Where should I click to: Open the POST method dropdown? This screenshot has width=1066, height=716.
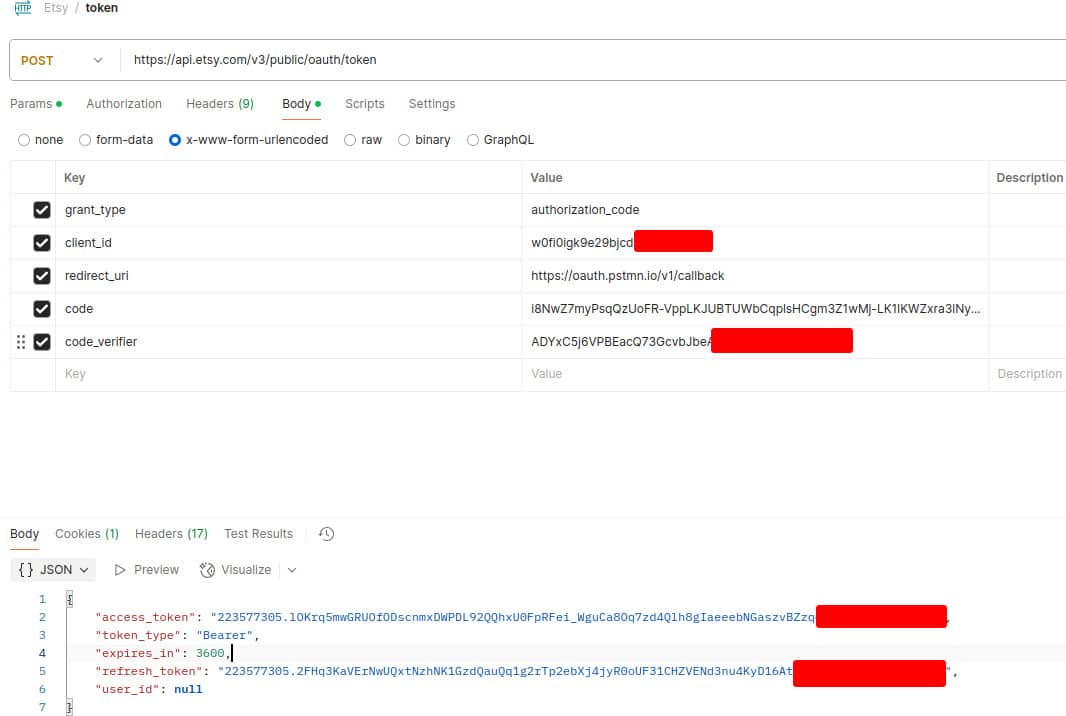62,61
